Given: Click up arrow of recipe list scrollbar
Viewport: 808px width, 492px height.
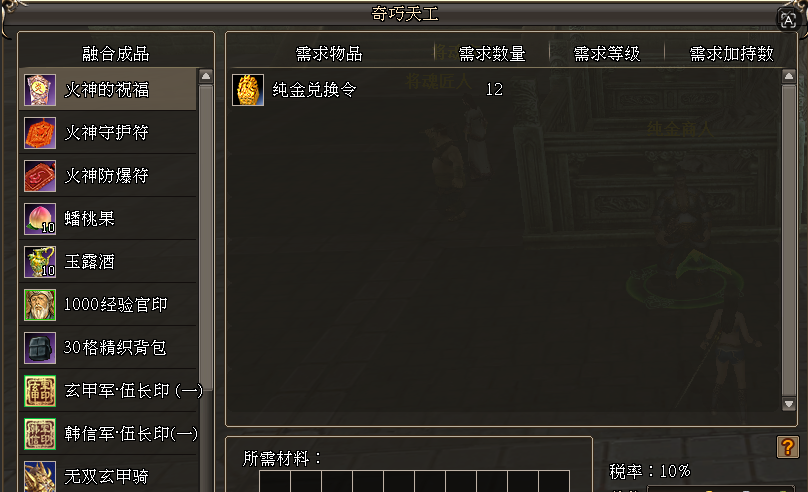Looking at the screenshot, I should coord(206,76).
